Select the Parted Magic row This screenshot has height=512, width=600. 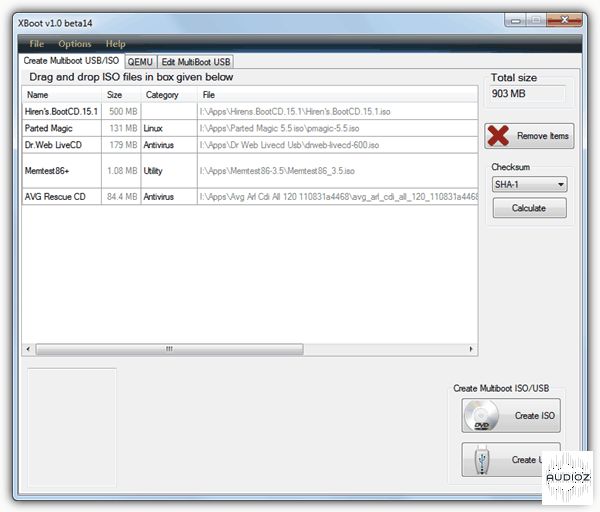(250, 128)
